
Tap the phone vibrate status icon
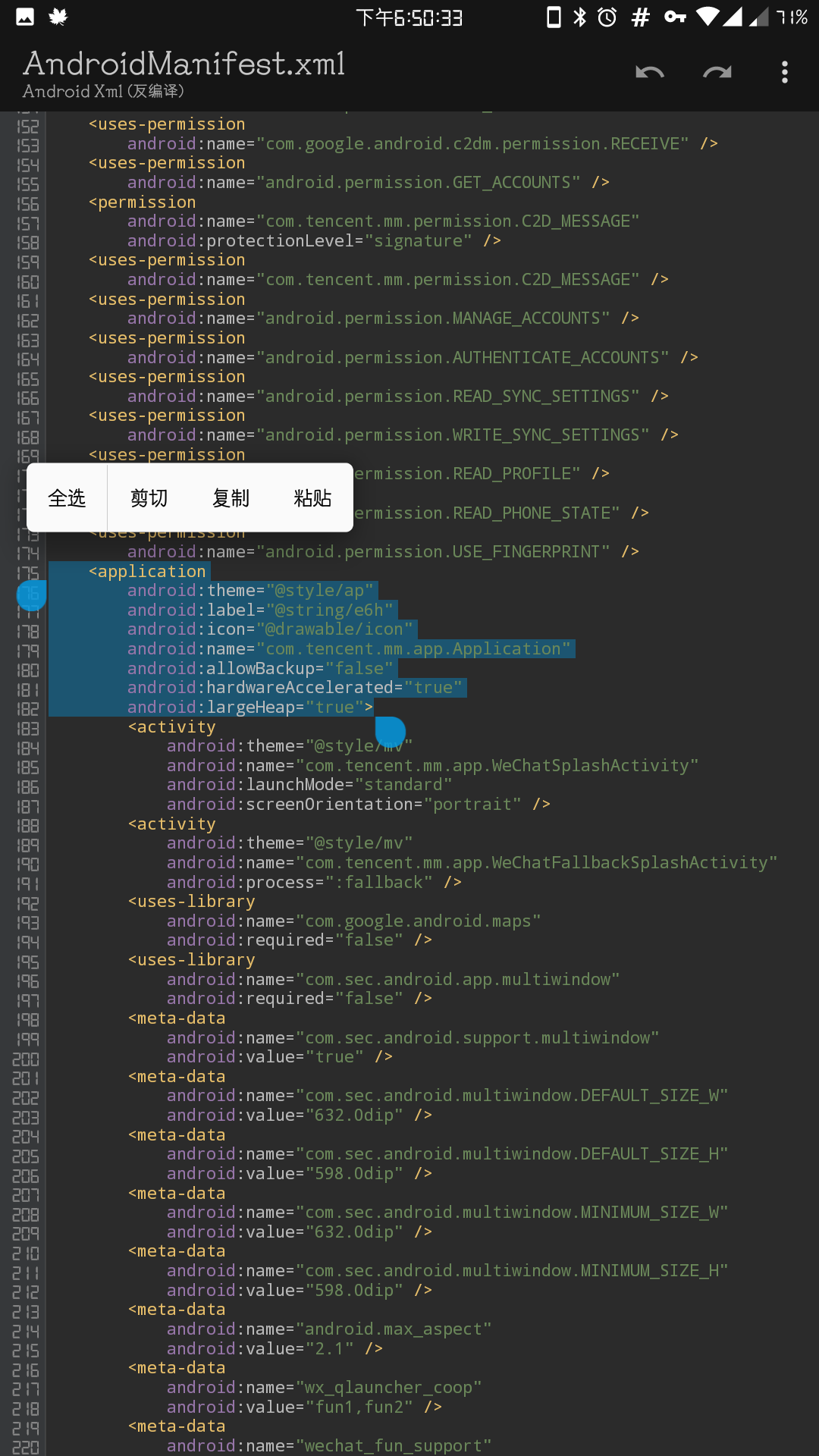(x=554, y=17)
